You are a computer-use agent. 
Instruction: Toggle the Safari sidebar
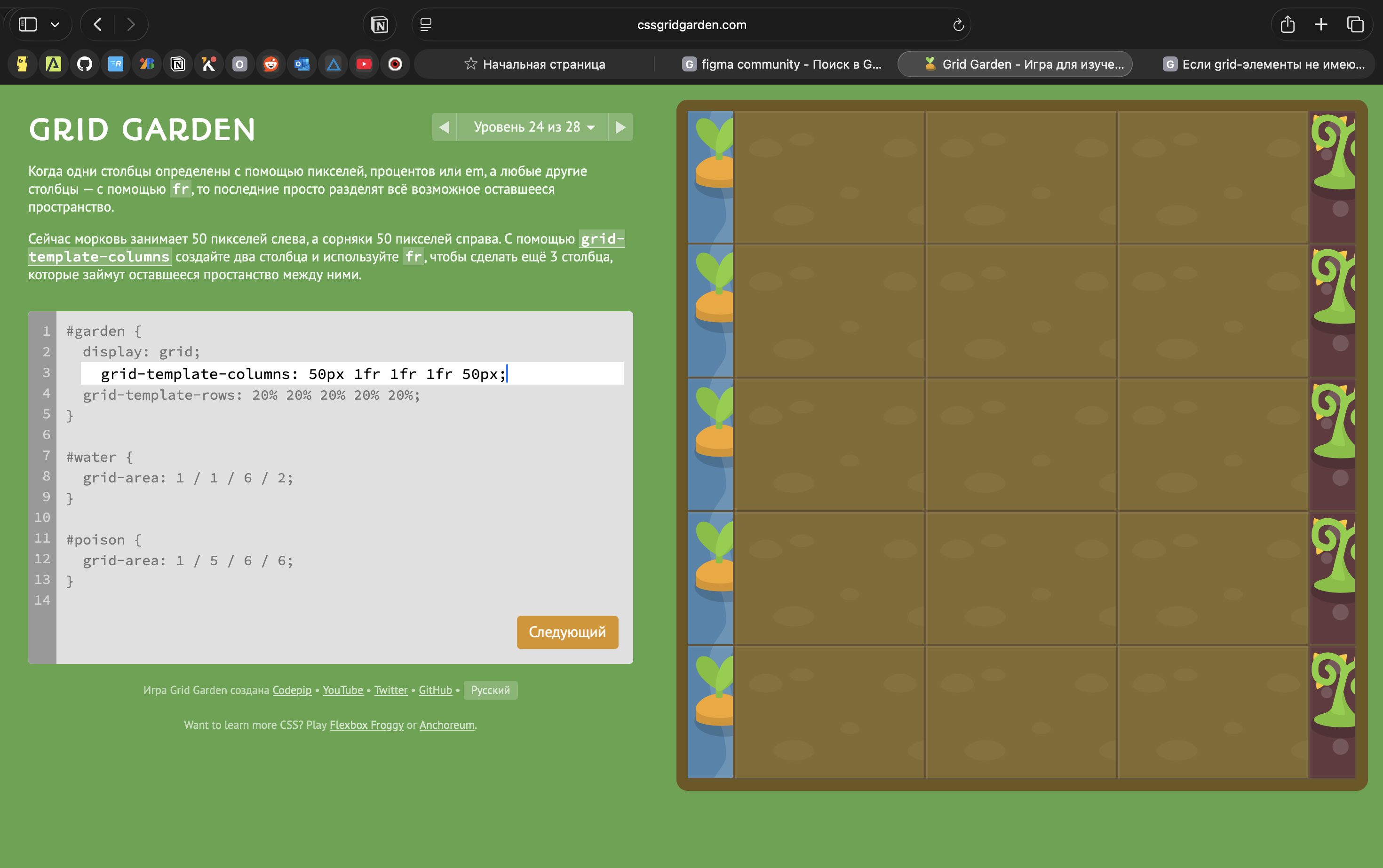(x=28, y=24)
